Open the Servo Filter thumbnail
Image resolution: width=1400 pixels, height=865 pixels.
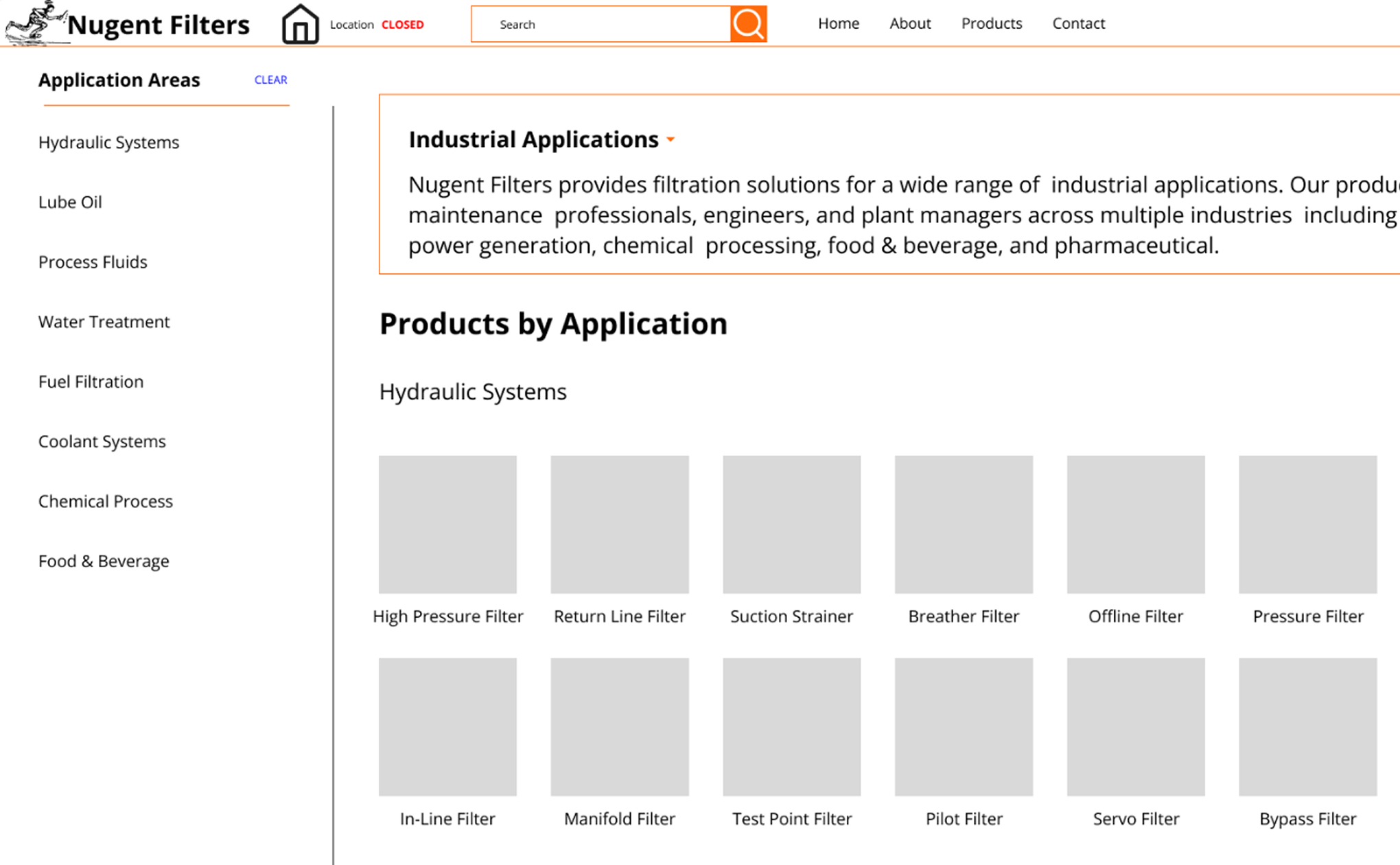click(x=1136, y=727)
